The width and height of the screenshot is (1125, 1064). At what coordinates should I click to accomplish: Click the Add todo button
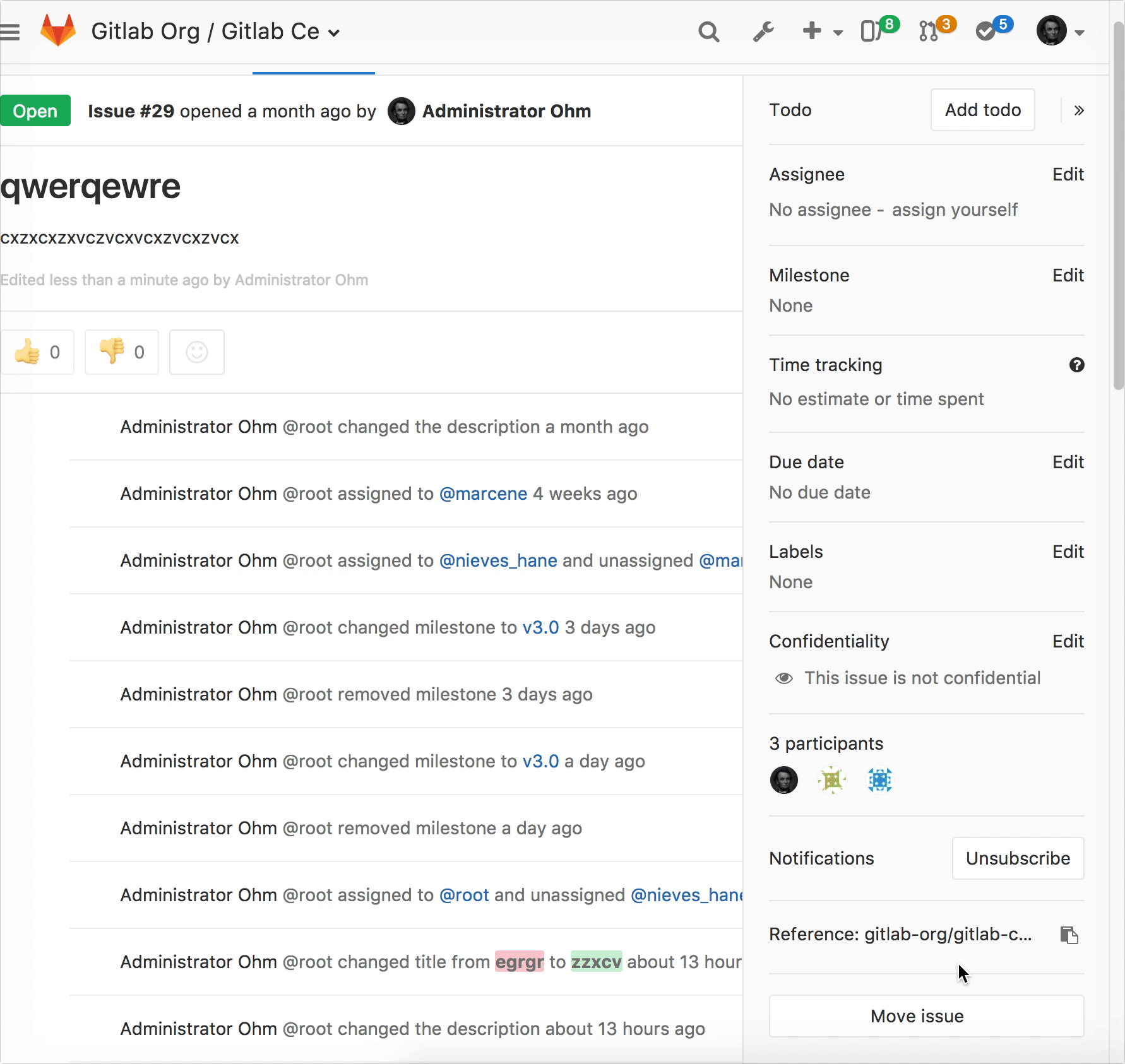tap(982, 110)
